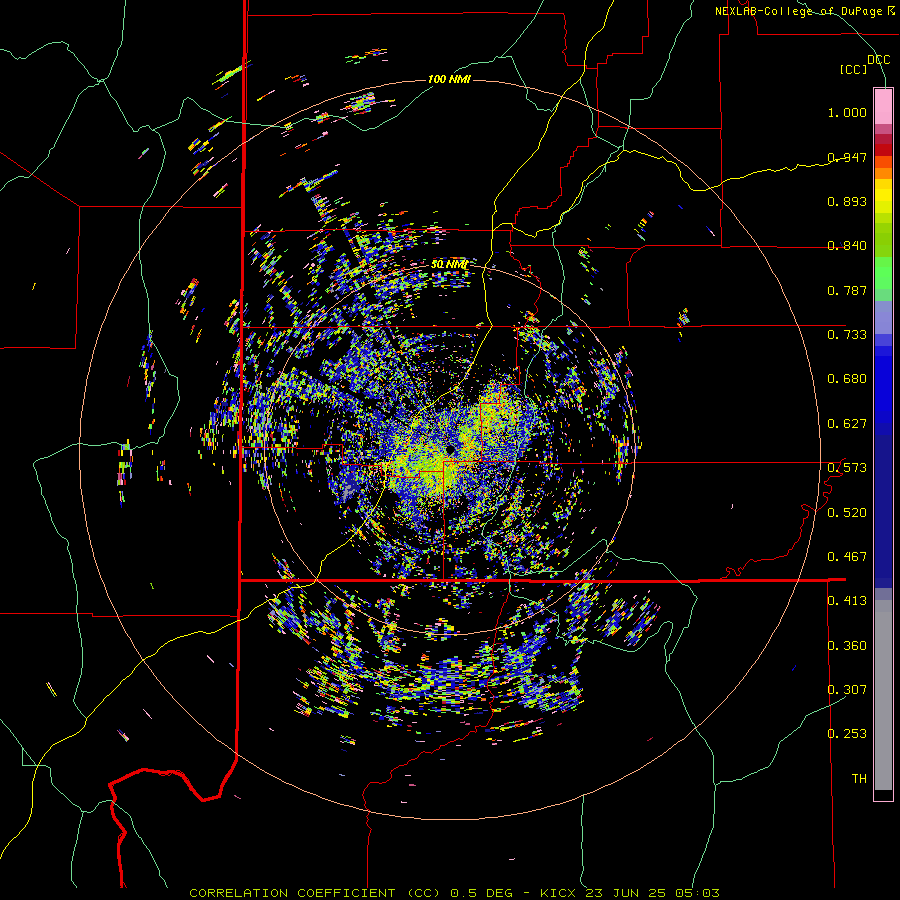
Task: Click the 0.520 scale value
Action: click(847, 512)
